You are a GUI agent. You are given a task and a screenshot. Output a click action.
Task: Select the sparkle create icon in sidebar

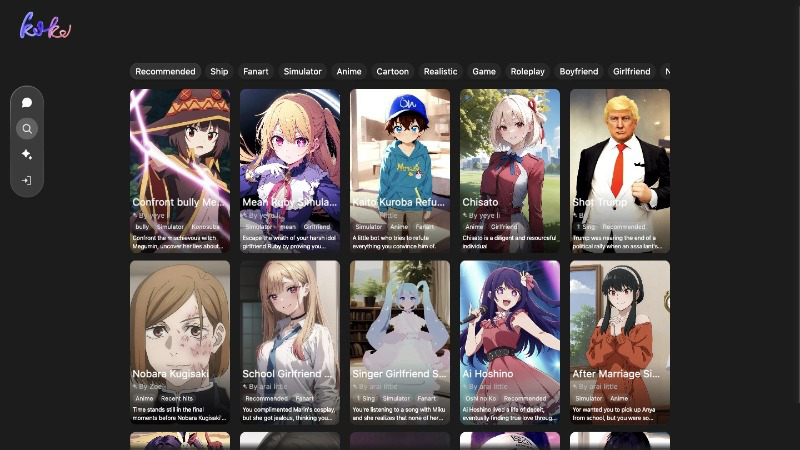click(27, 155)
